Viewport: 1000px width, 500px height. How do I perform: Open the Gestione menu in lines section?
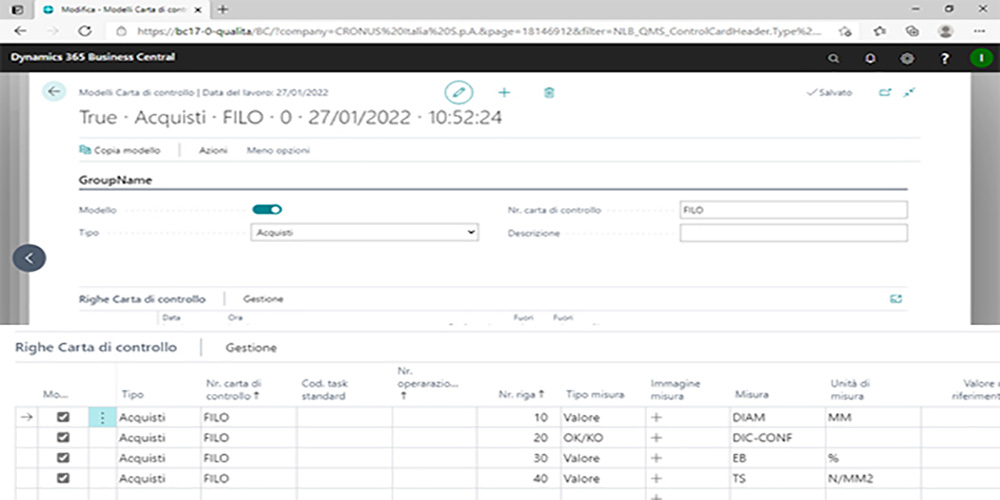point(251,348)
